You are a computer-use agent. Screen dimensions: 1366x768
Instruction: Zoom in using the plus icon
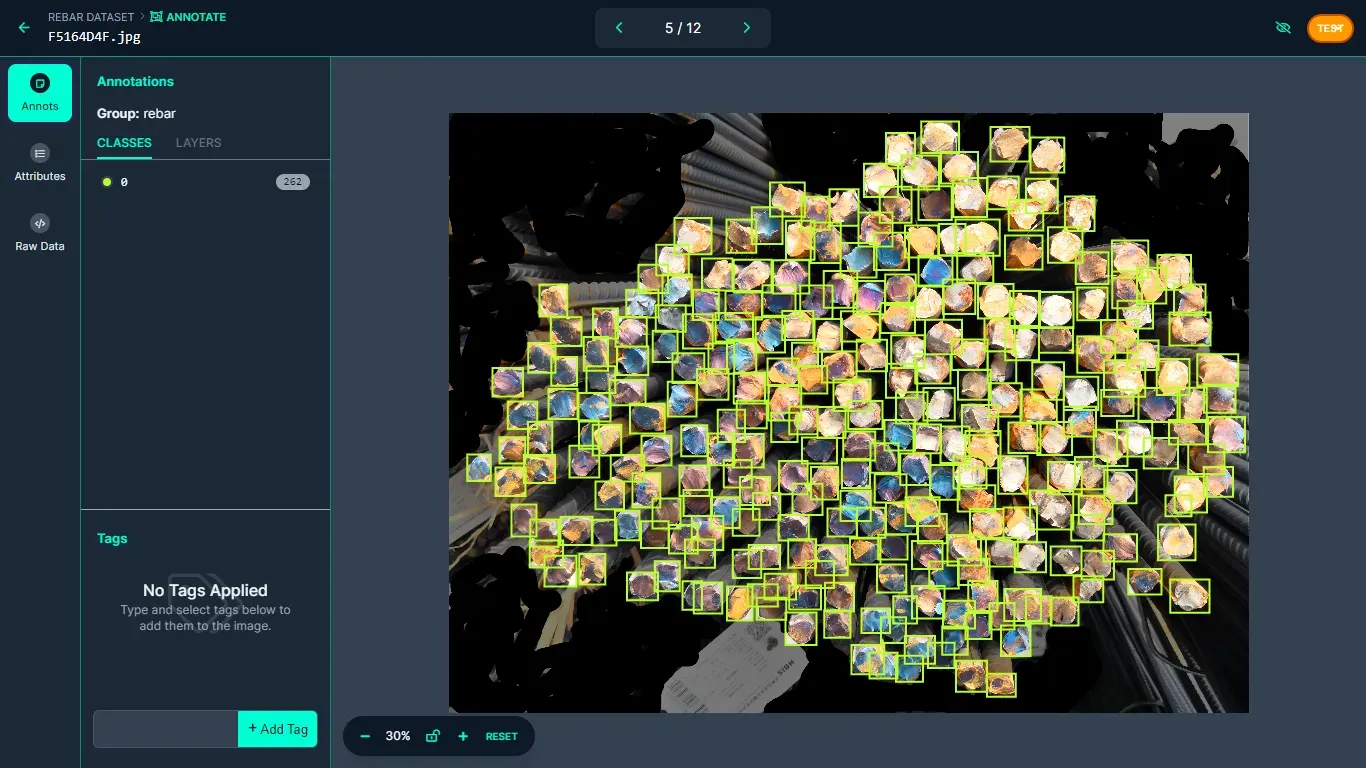tap(462, 736)
